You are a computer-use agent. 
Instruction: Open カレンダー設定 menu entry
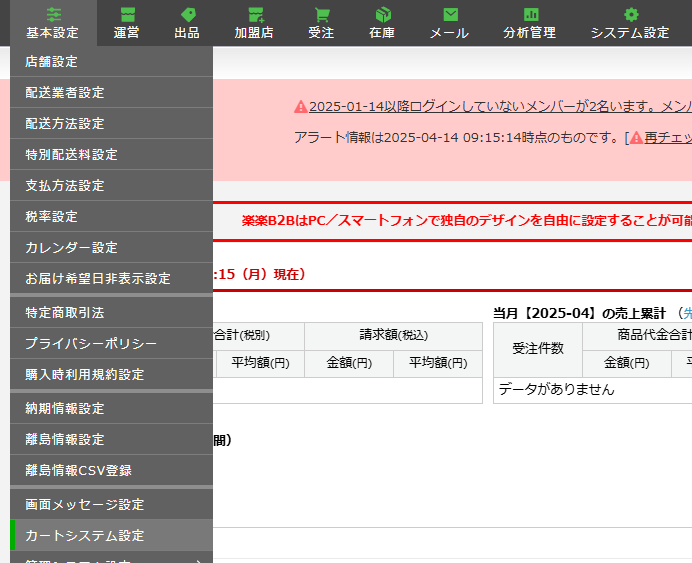pos(111,247)
